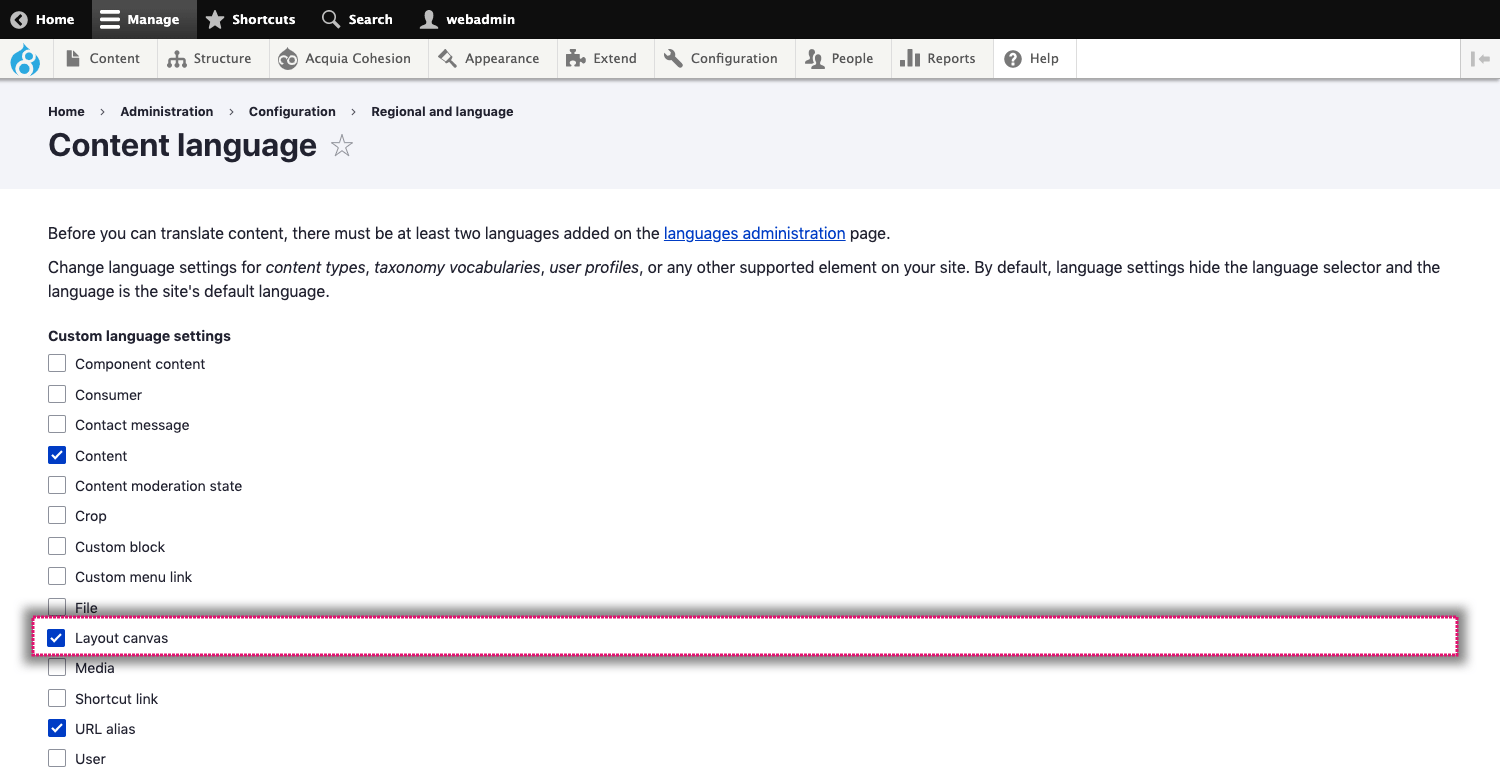Enable Content moderation state checkbox
Image resolution: width=1500 pixels, height=784 pixels.
pyautogui.click(x=57, y=485)
